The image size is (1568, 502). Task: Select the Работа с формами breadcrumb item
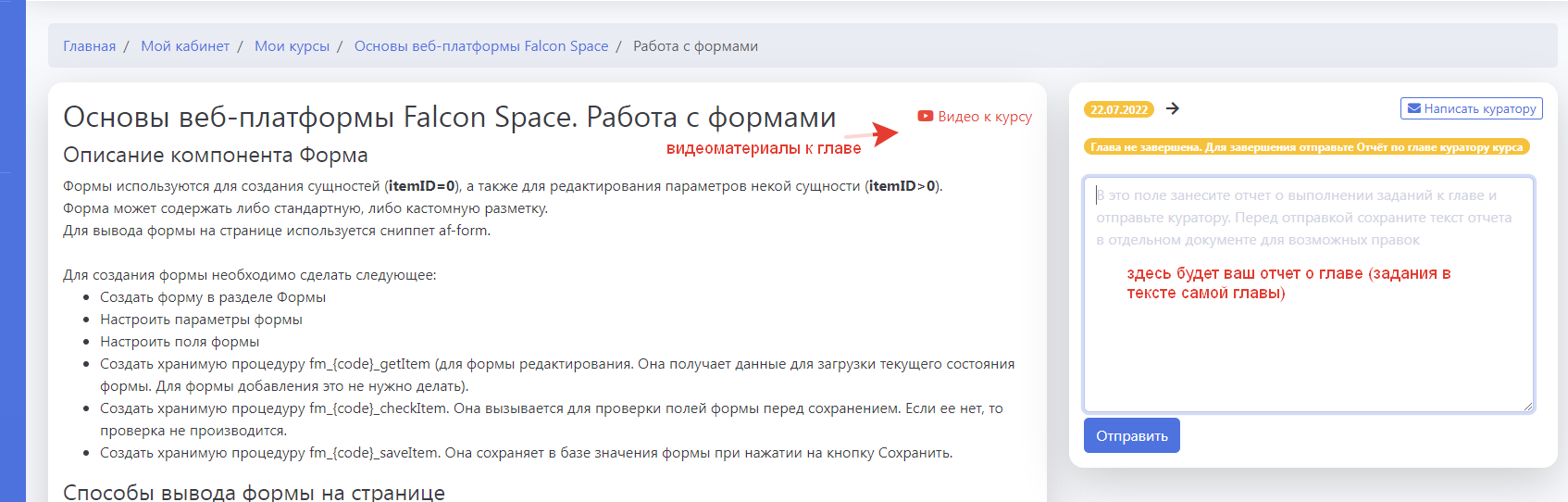(x=695, y=46)
